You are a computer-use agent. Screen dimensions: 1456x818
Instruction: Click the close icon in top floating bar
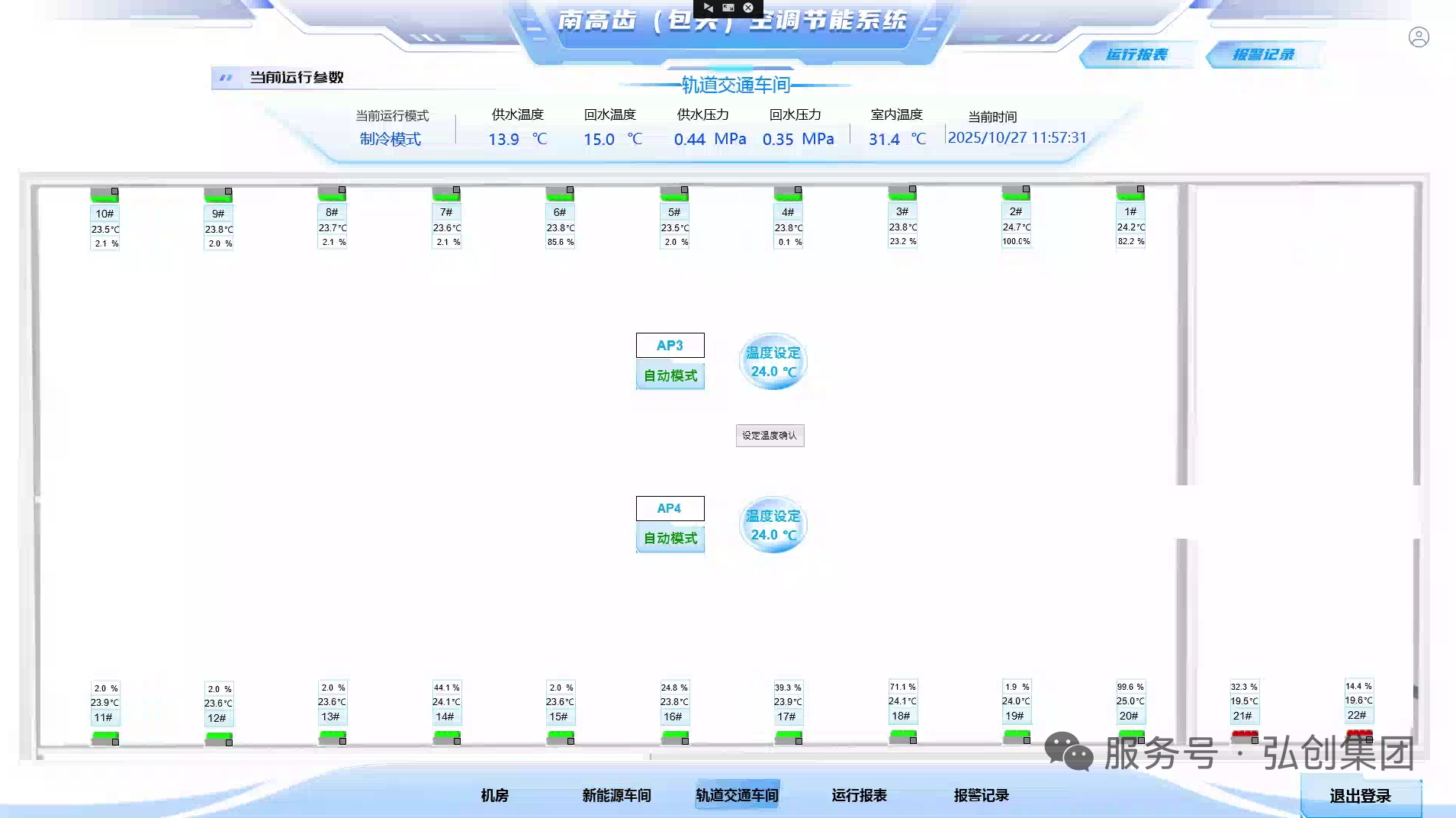point(748,8)
